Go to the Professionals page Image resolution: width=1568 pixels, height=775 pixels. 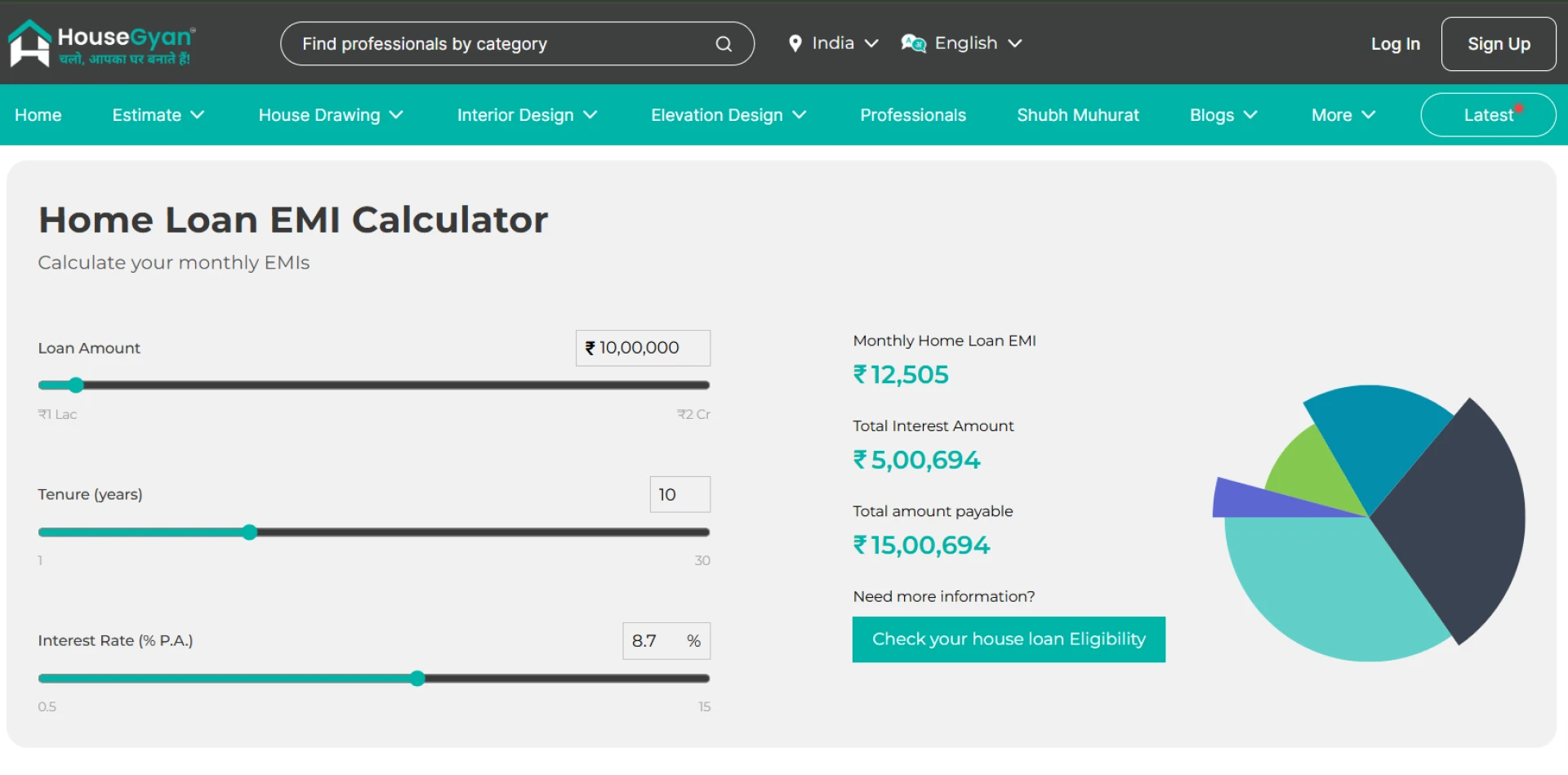pyautogui.click(x=913, y=115)
